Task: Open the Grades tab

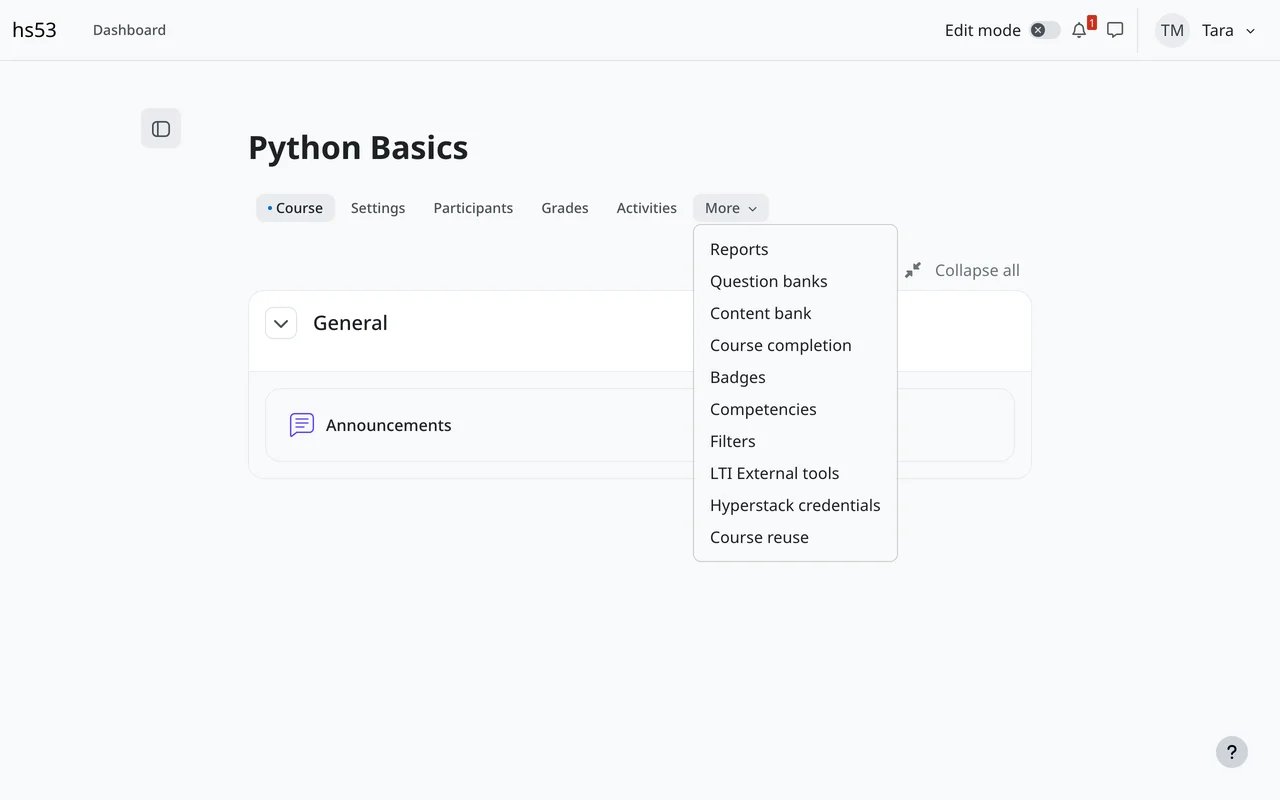Action: [565, 208]
